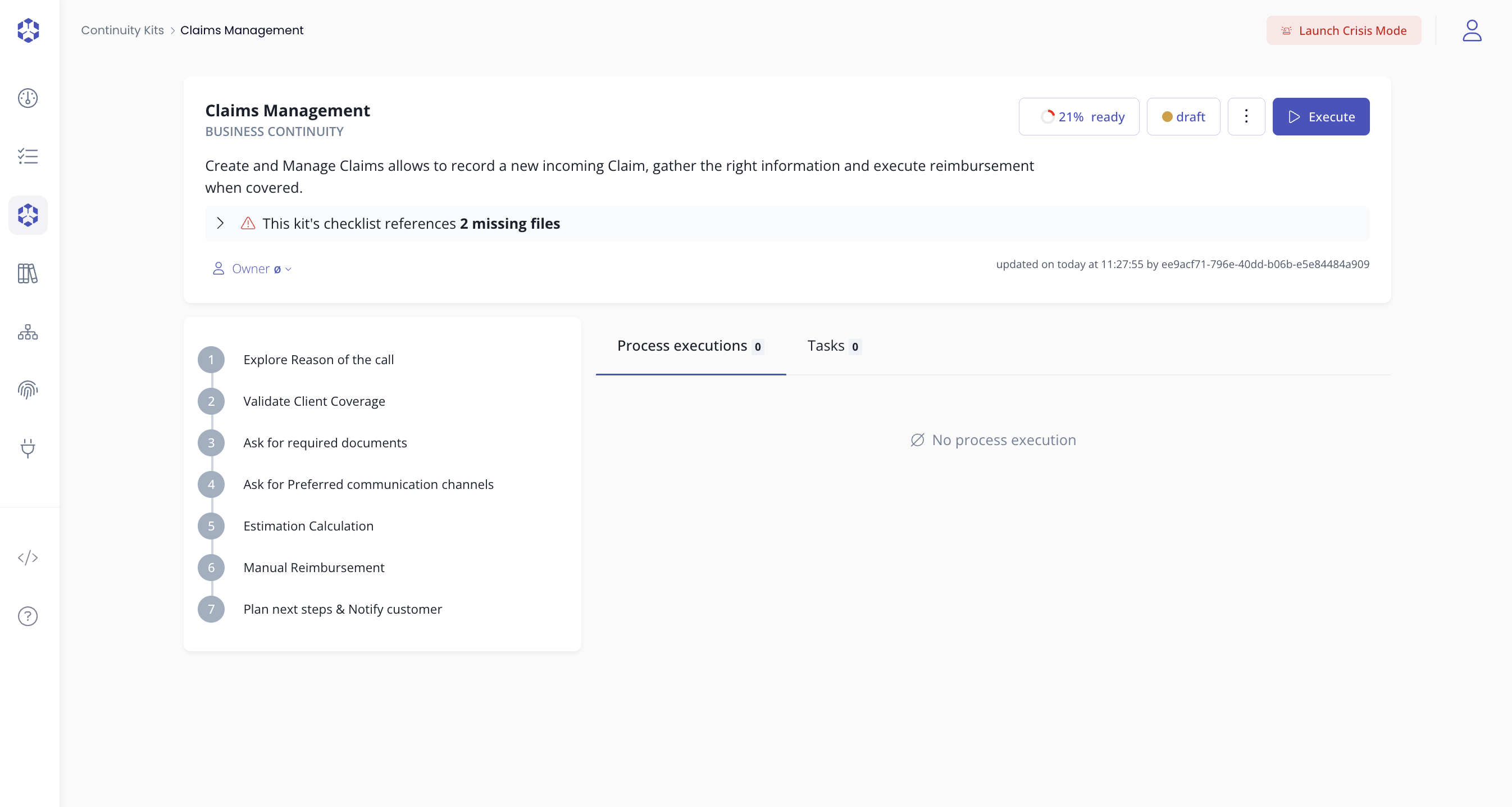Screen dimensions: 1512x807
Task: Open the user profile icon
Action: [x=1472, y=30]
